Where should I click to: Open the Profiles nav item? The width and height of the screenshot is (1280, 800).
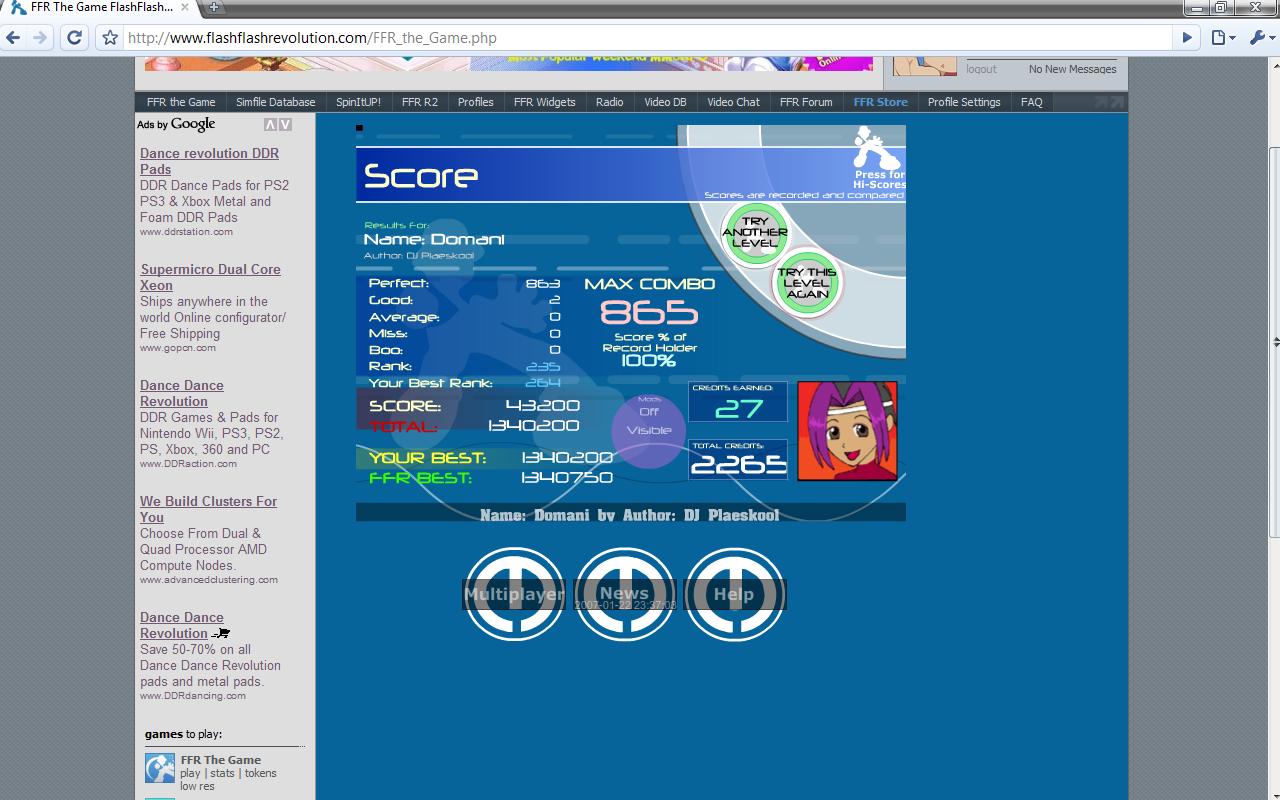[x=476, y=102]
